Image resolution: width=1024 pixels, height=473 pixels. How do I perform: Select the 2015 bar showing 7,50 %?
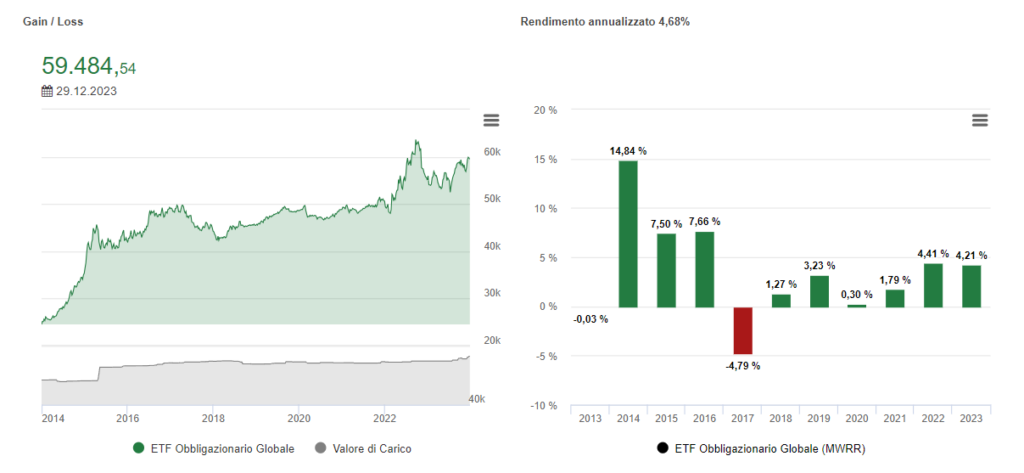[x=666, y=270]
